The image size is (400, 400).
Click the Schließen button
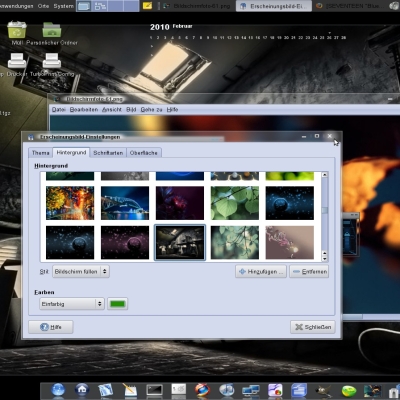[313, 327]
